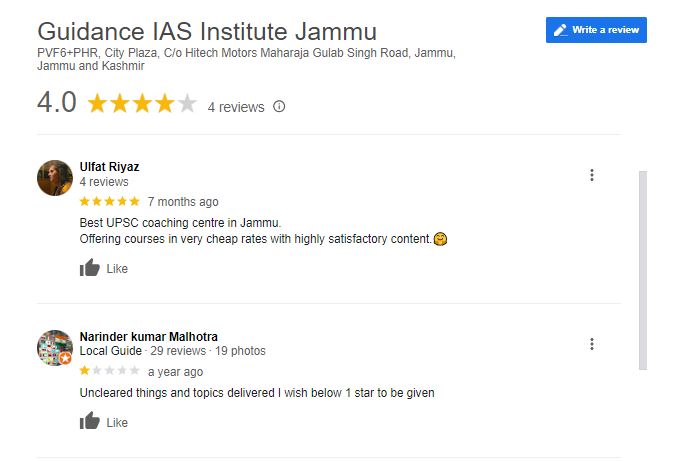This screenshot has width=682, height=461.
Task: Click the 4.0 rating number
Action: 57,103
